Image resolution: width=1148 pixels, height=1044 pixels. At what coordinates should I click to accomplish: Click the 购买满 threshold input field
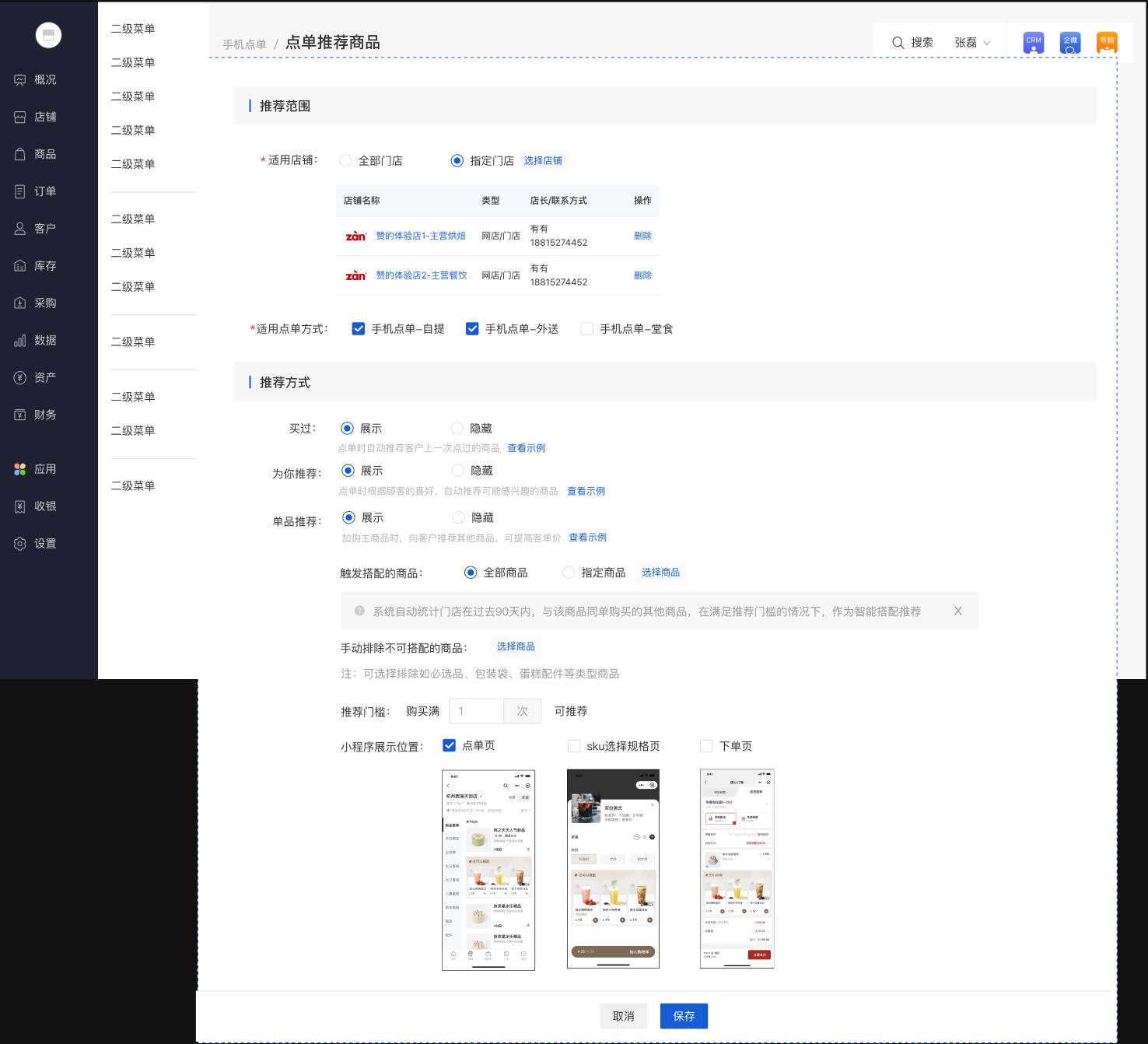(x=477, y=711)
